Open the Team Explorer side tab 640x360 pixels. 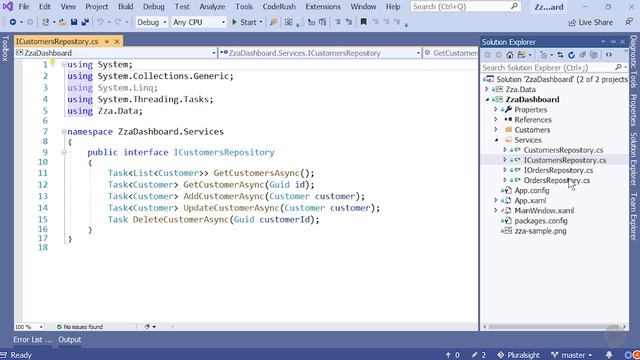point(634,216)
